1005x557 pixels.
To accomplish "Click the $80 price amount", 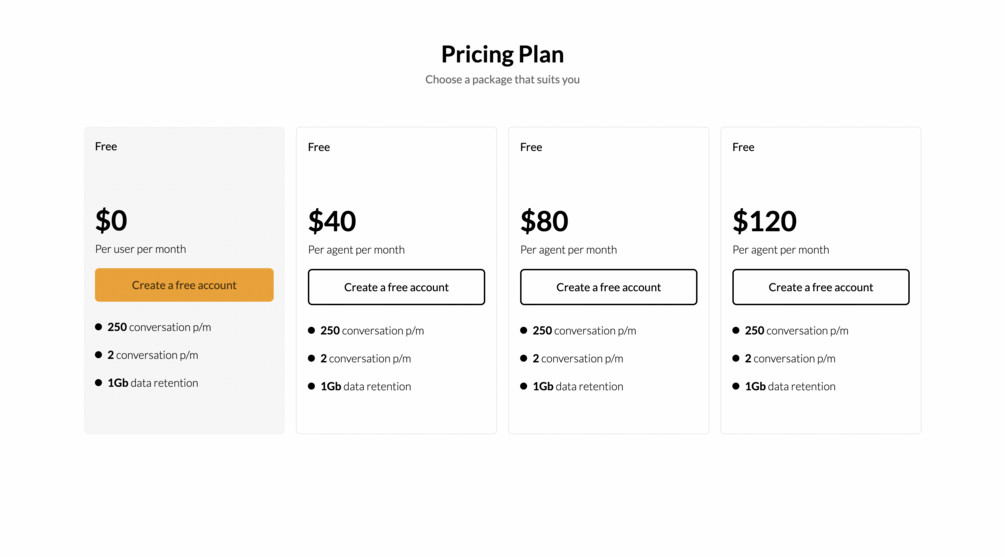I will (544, 221).
